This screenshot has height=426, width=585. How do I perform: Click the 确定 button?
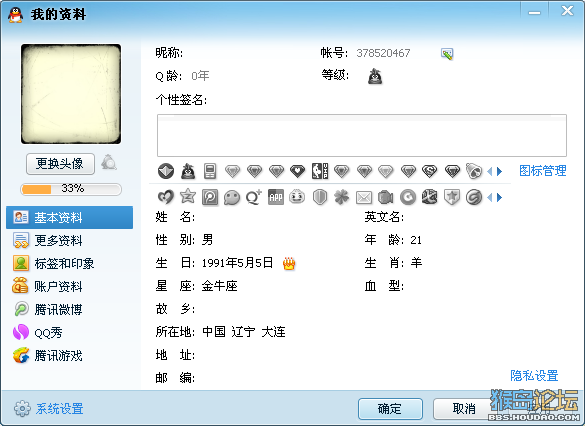pos(390,409)
